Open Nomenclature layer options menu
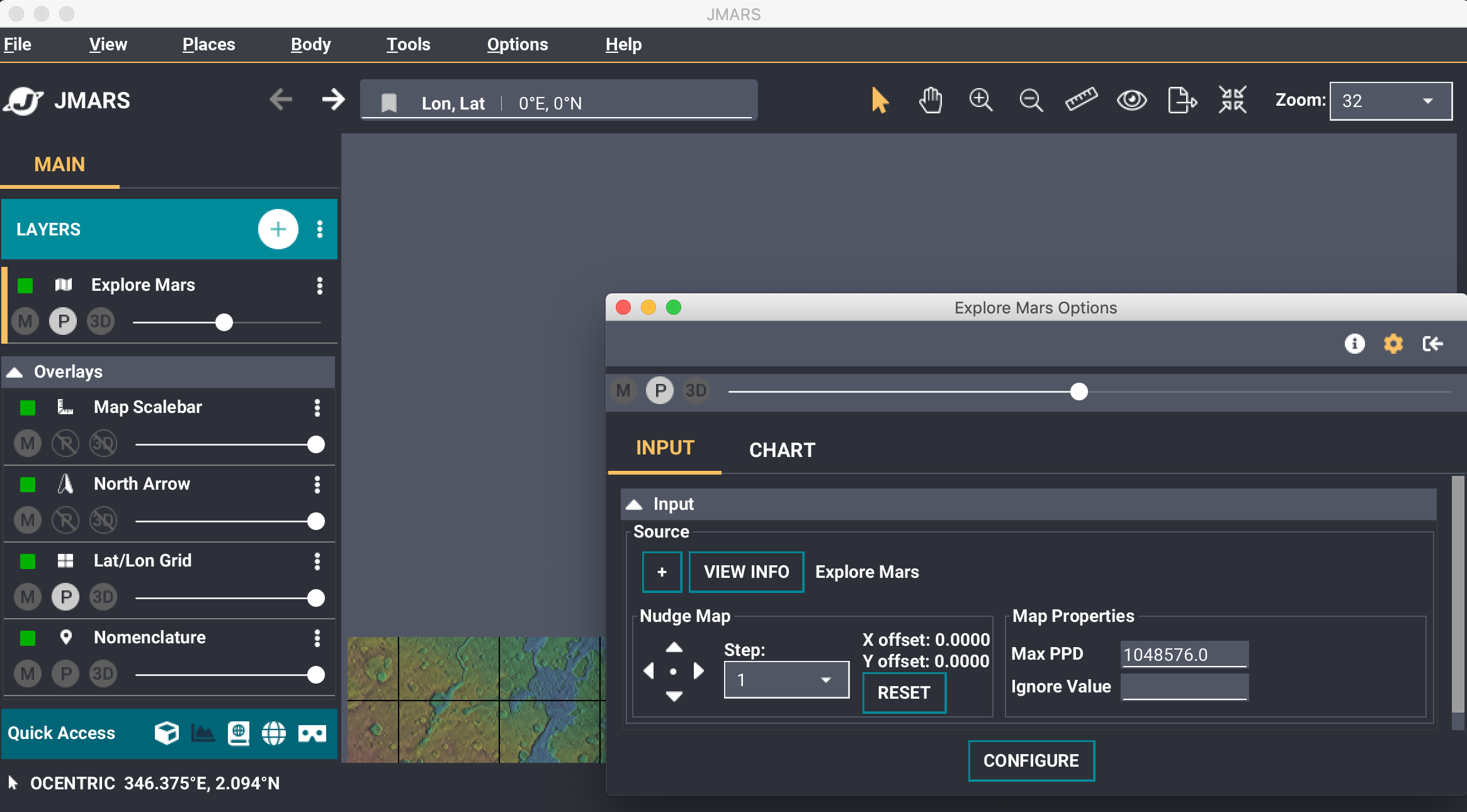This screenshot has width=1467, height=812. click(x=317, y=638)
